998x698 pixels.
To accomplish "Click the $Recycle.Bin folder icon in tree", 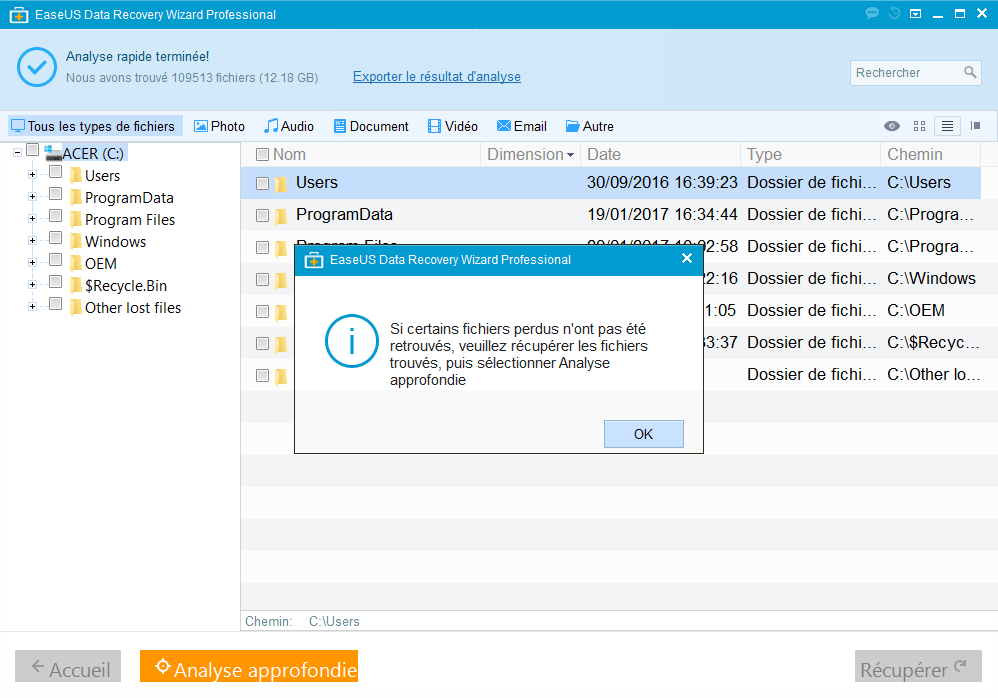I will click(x=76, y=286).
